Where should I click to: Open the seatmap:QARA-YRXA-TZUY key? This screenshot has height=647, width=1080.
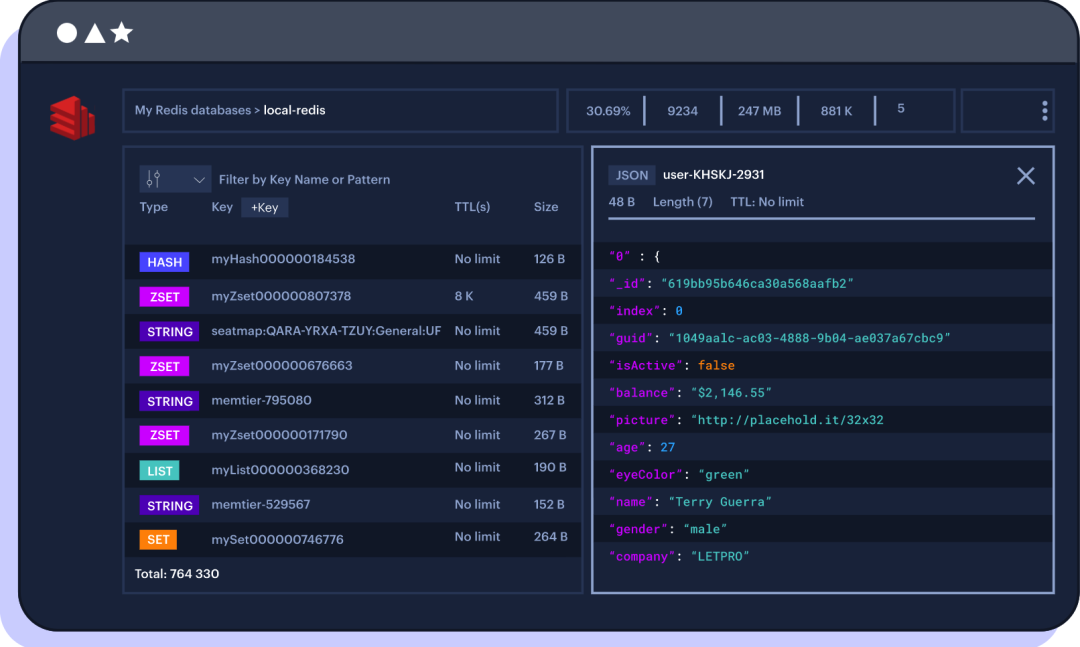(x=326, y=331)
